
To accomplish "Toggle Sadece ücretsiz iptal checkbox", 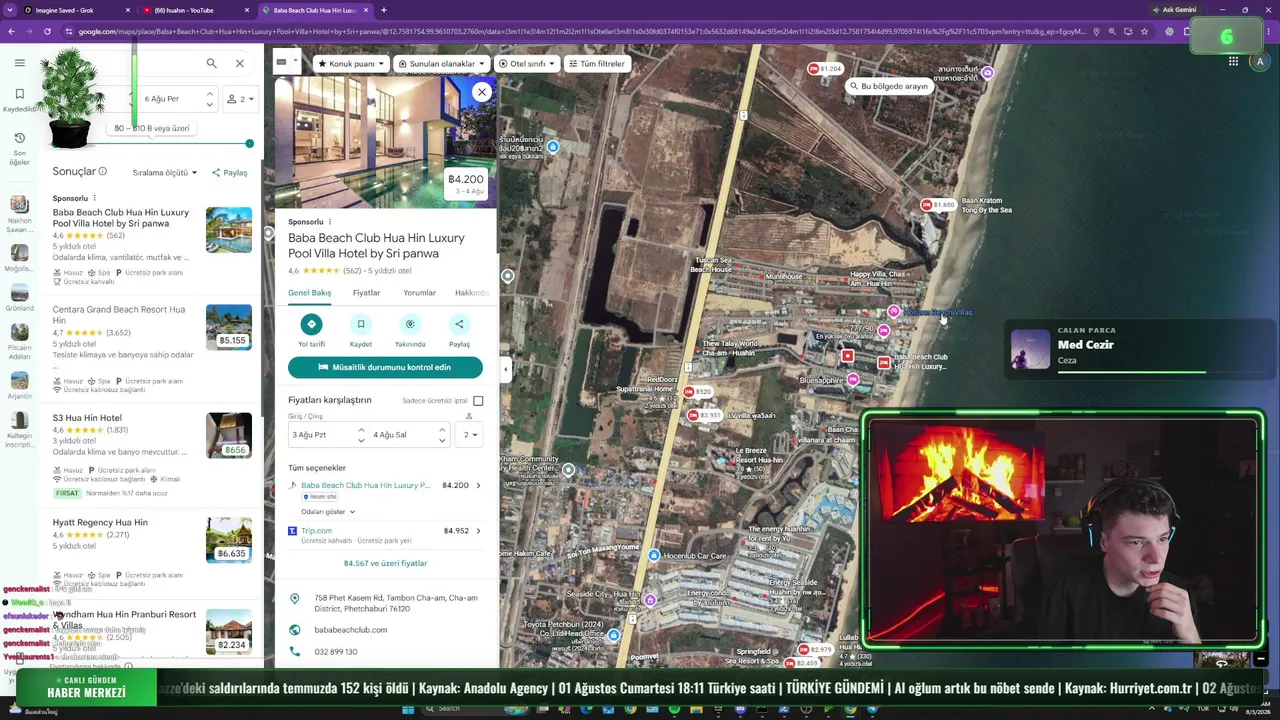I will tap(478, 401).
